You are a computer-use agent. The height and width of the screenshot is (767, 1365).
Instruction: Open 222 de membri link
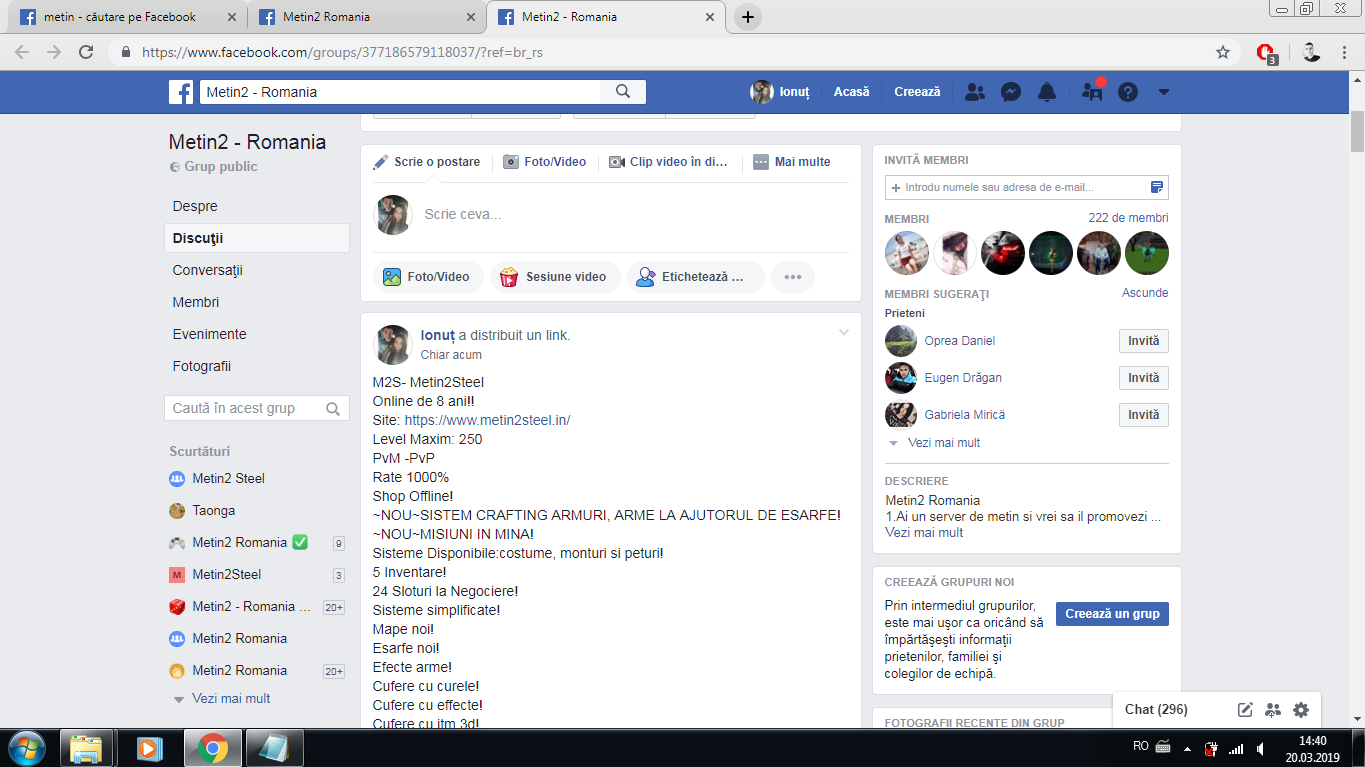click(x=1128, y=218)
